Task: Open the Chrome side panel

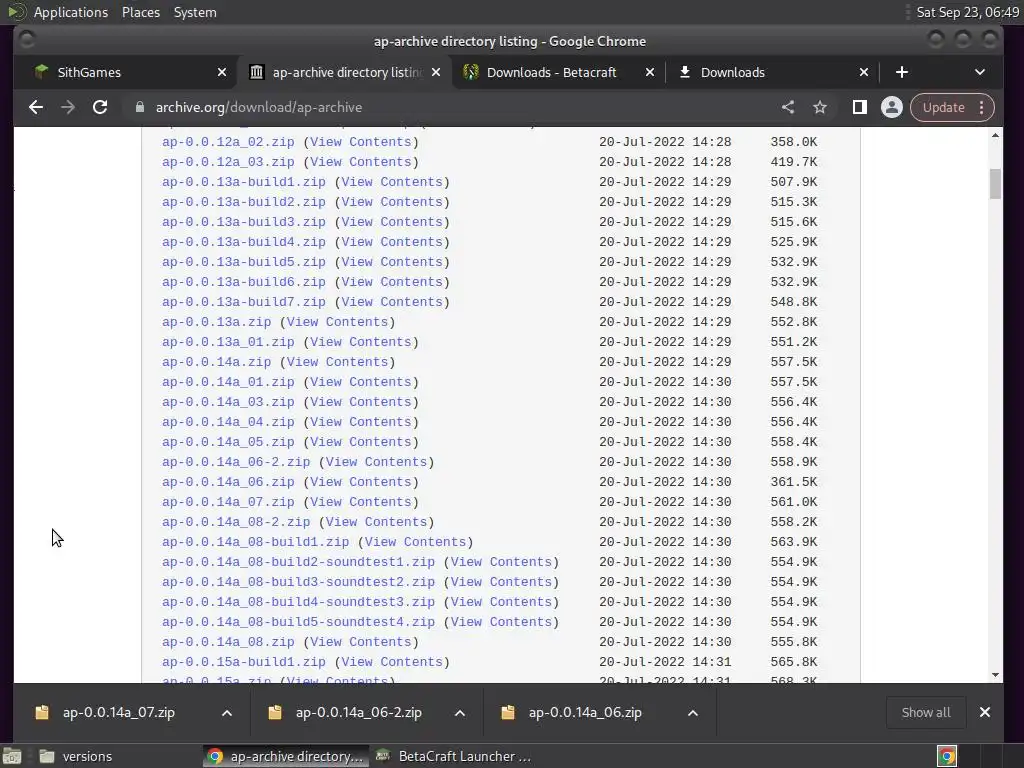Action: click(859, 107)
